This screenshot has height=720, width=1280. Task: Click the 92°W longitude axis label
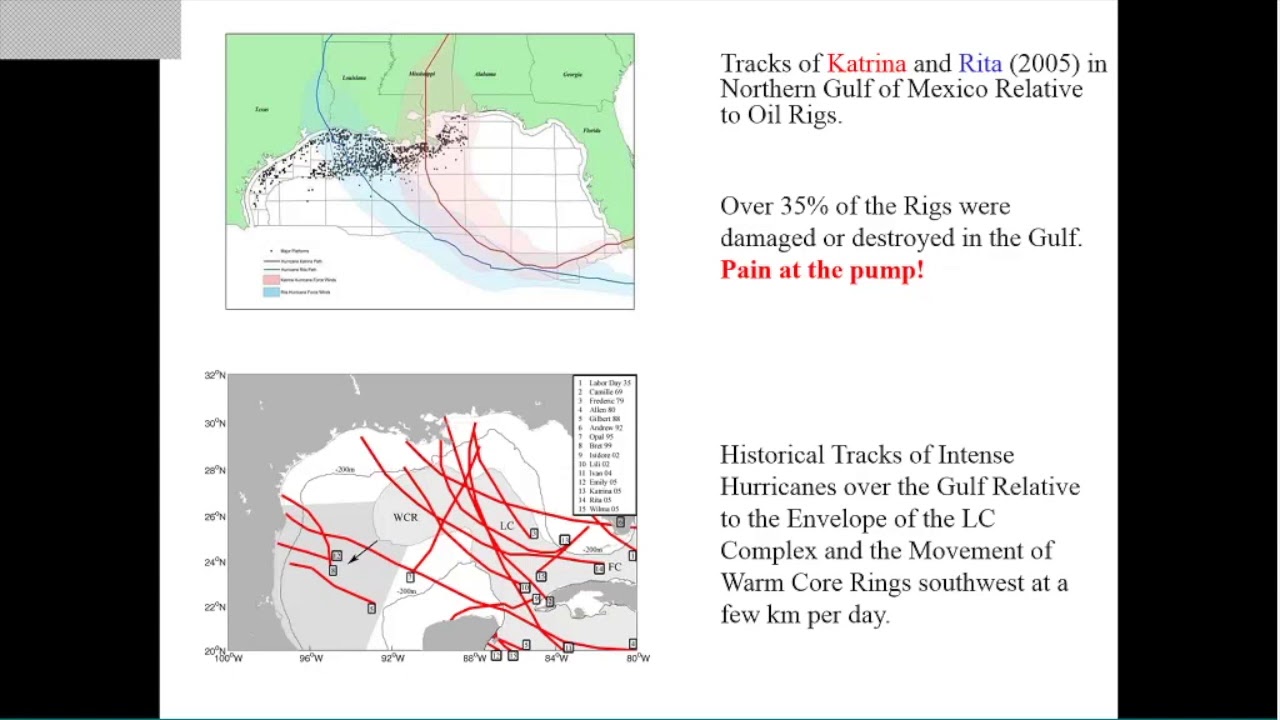(x=393, y=657)
